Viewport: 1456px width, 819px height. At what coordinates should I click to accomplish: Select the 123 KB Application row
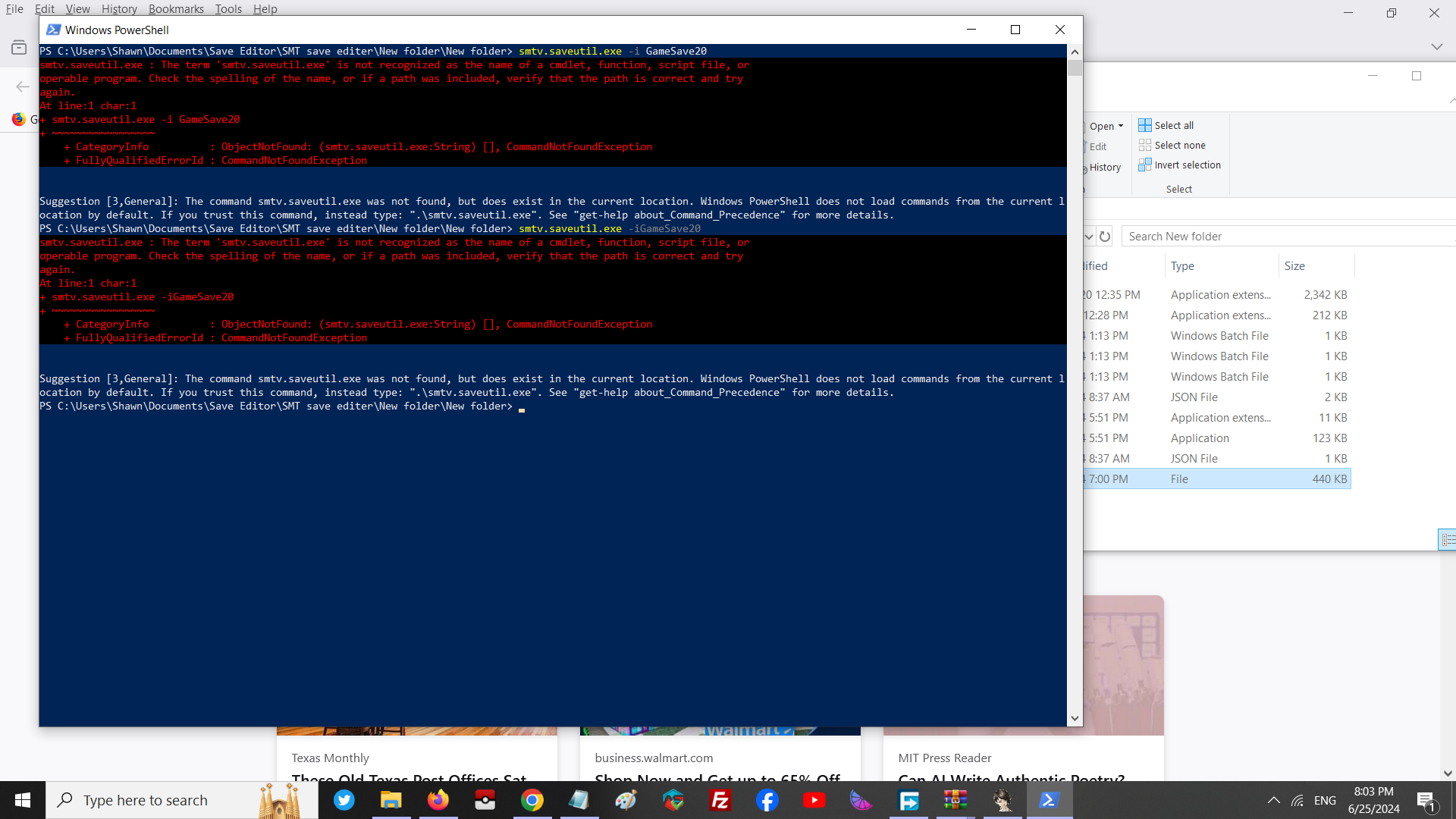[x=1216, y=438]
